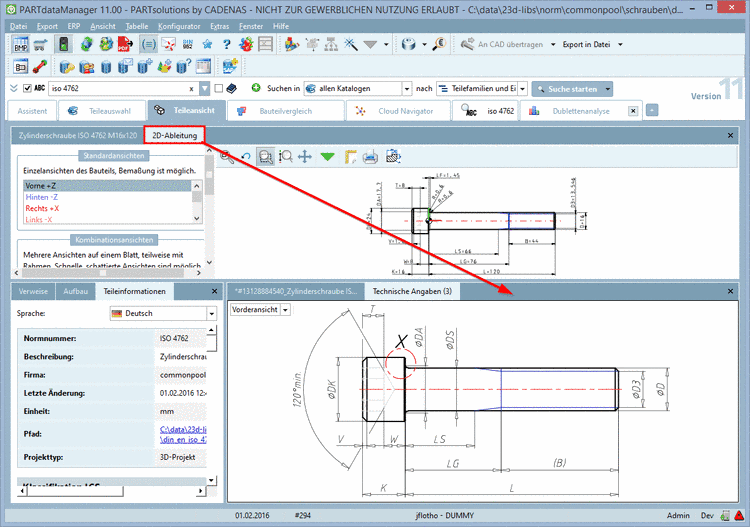Switch to the 'Technische Angaben (3)' tab

410,291
